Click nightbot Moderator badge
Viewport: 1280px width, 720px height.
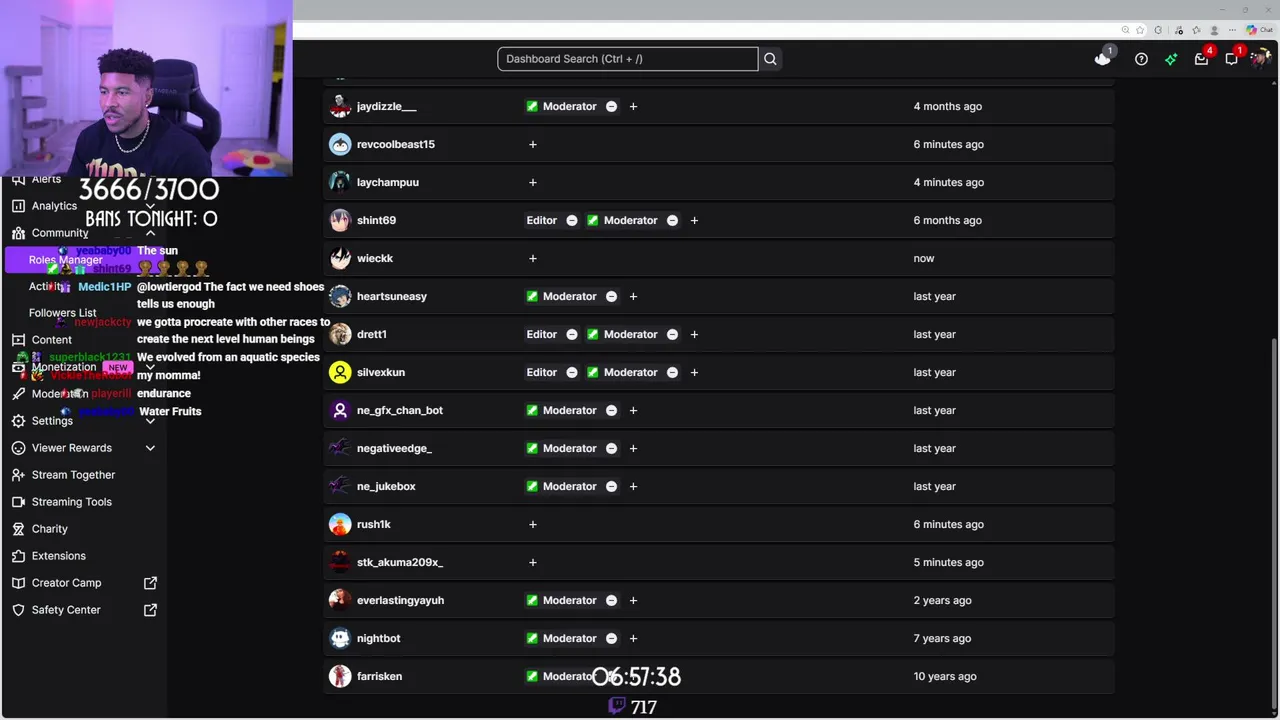click(x=561, y=638)
